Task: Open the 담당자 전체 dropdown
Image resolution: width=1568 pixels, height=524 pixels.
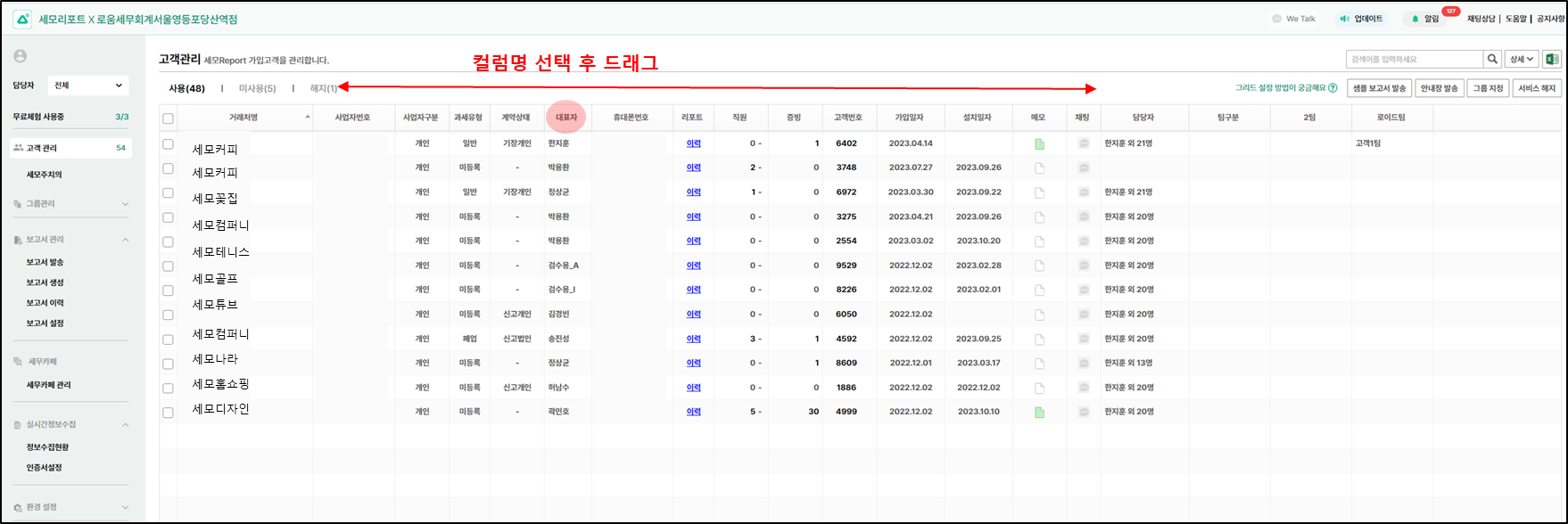Action: (87, 86)
